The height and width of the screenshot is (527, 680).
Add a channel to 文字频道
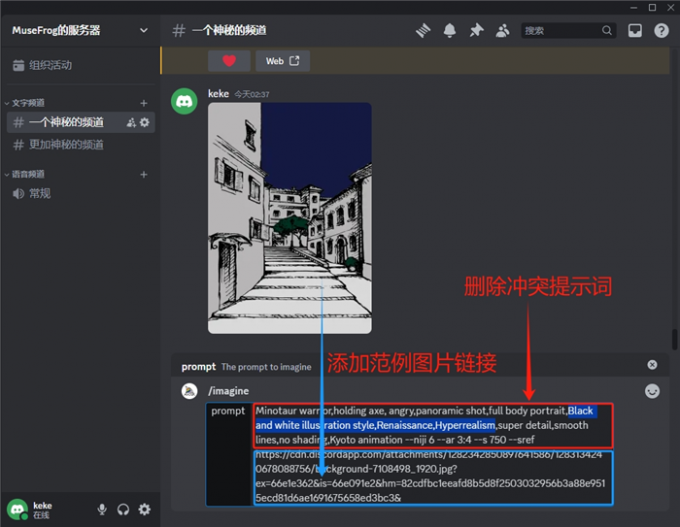pos(144,103)
